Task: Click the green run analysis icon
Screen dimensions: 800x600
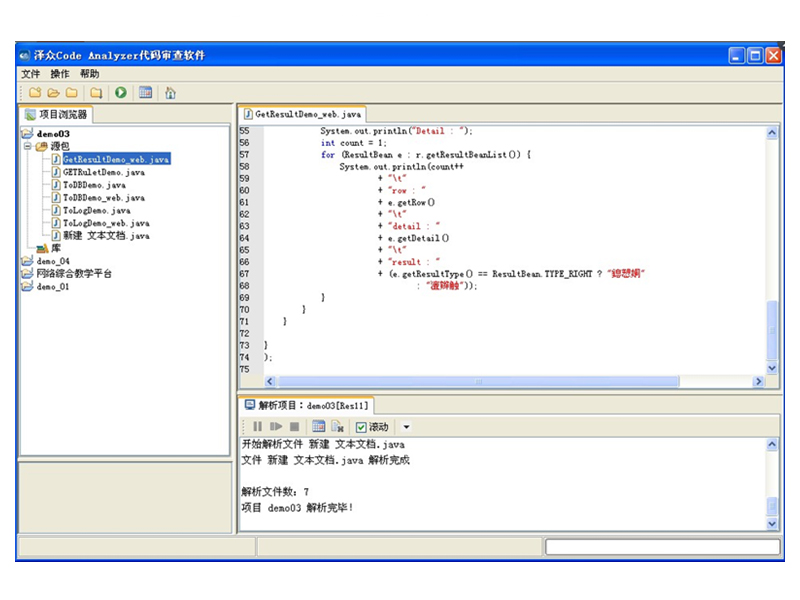Action: tap(120, 93)
